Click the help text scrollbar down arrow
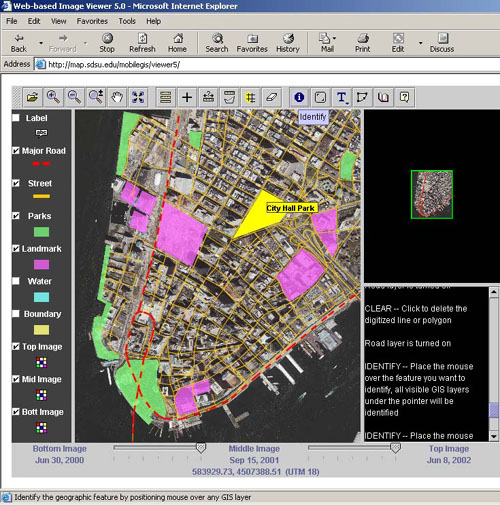The image size is (500, 506). click(494, 436)
